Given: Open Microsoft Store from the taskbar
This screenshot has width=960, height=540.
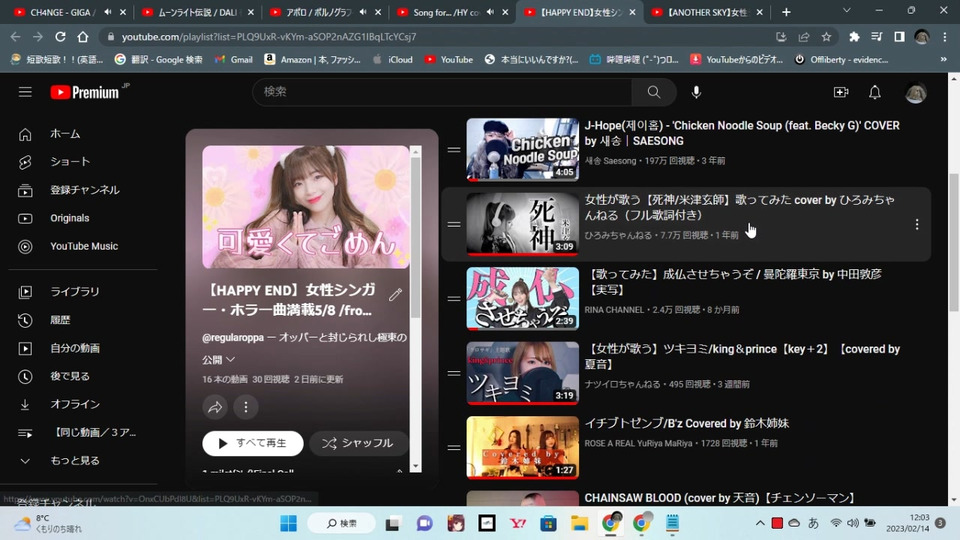Looking at the screenshot, I should pos(548,523).
